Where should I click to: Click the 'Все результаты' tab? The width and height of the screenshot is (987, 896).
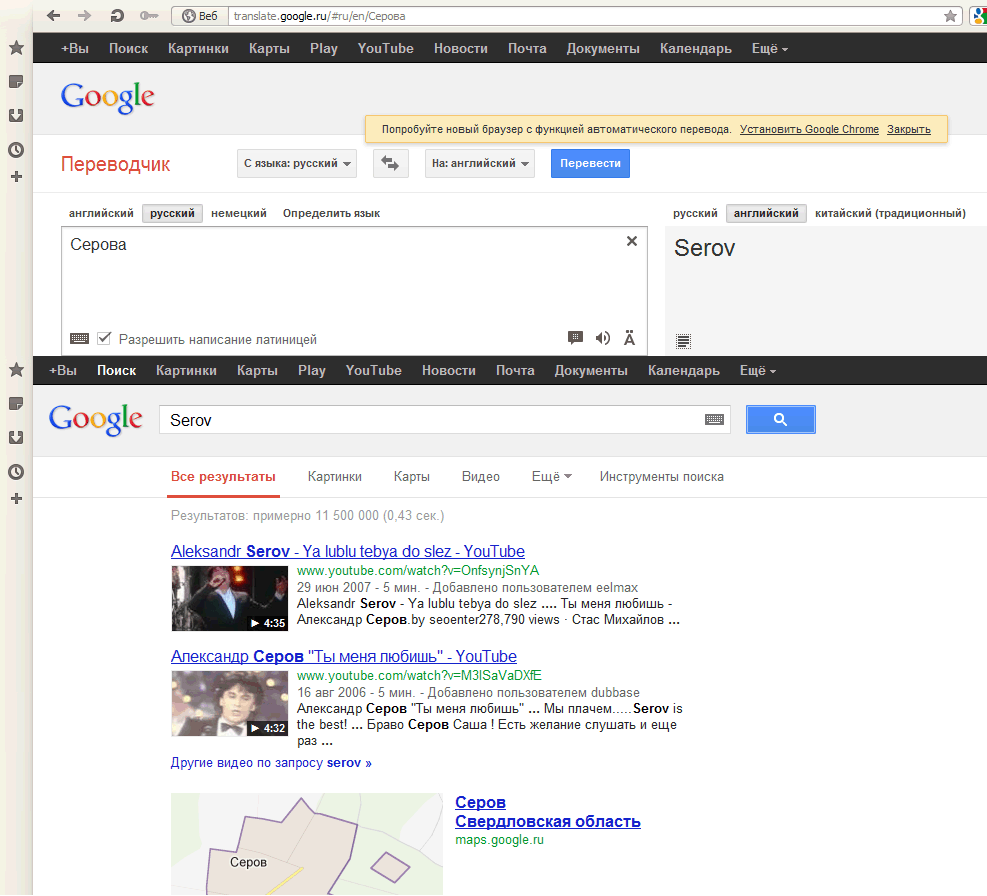pos(223,477)
